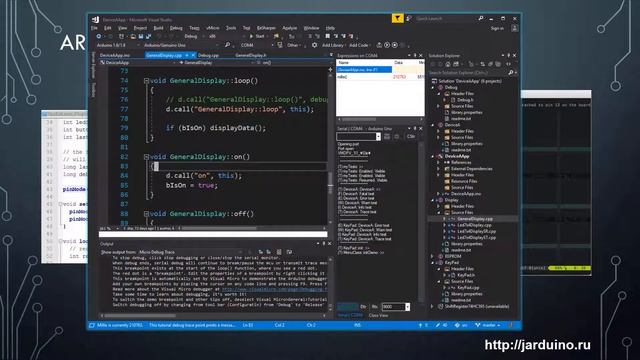Switch to the GeneralDisplay.h tab
The image size is (640, 360).
(251, 55)
